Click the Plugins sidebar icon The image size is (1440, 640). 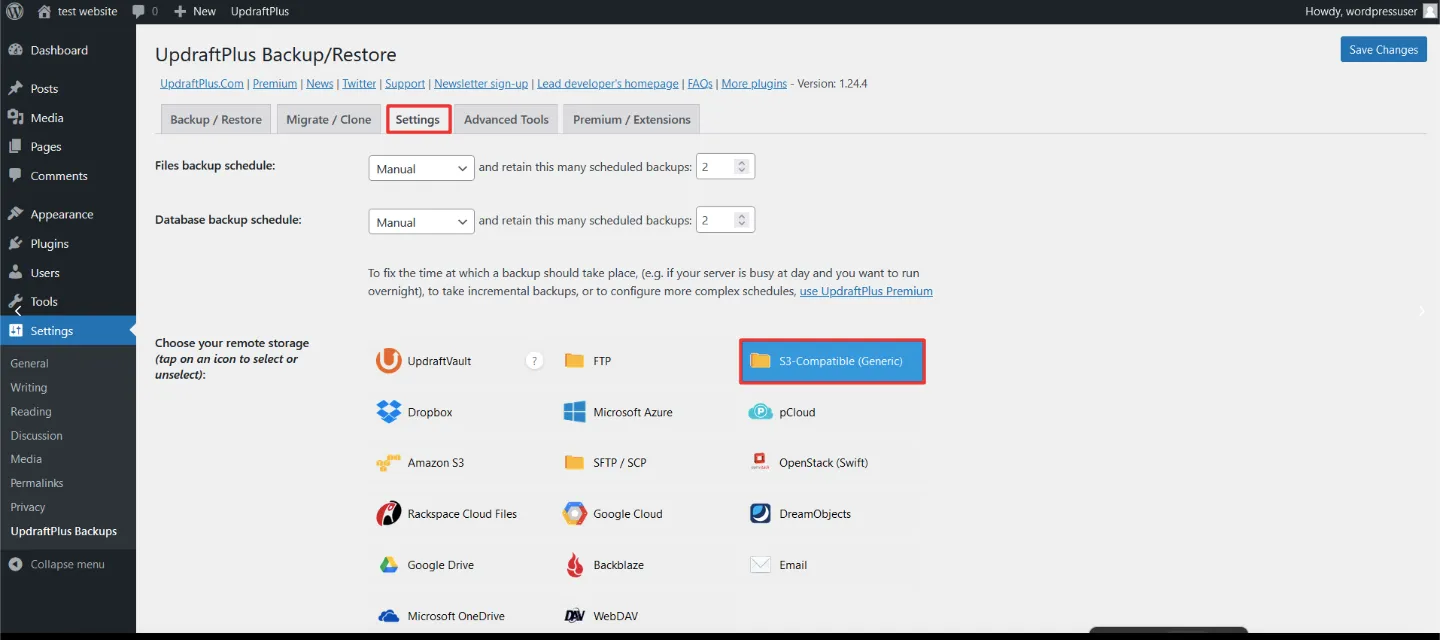click(x=16, y=243)
